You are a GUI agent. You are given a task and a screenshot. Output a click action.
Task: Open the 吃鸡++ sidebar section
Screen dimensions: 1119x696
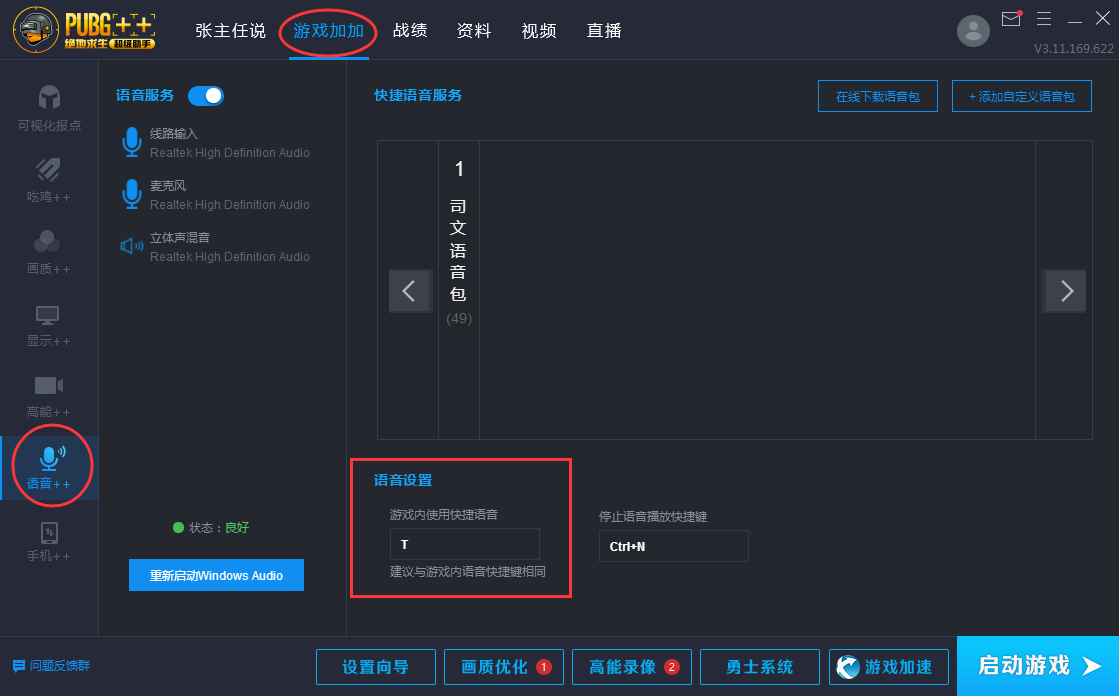click(x=49, y=181)
